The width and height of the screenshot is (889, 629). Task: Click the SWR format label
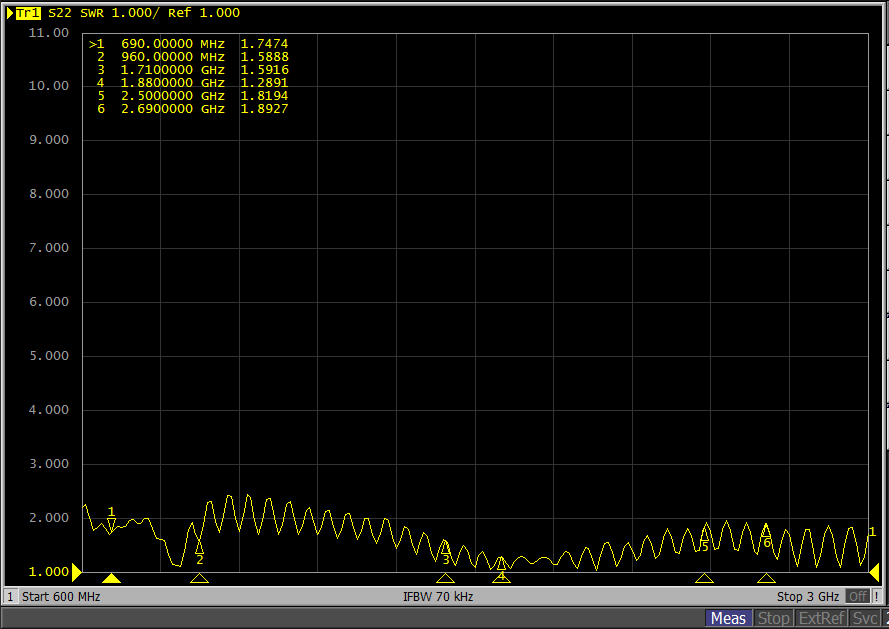click(92, 13)
